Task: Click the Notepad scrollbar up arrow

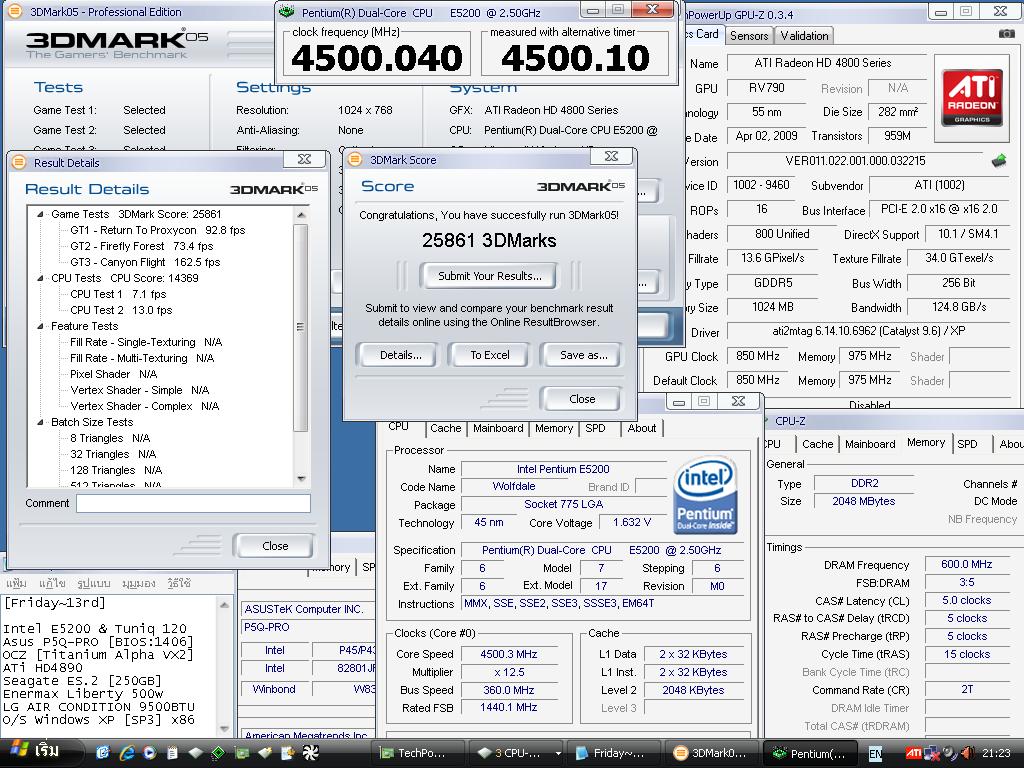Action: point(224,605)
